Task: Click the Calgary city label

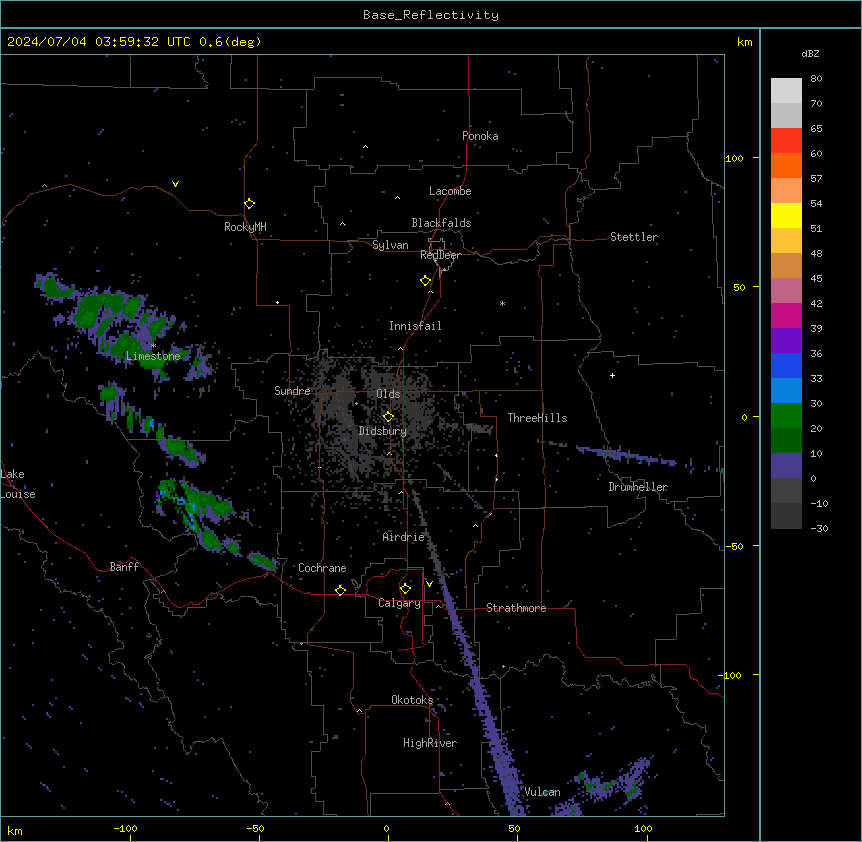Action: 399,603
